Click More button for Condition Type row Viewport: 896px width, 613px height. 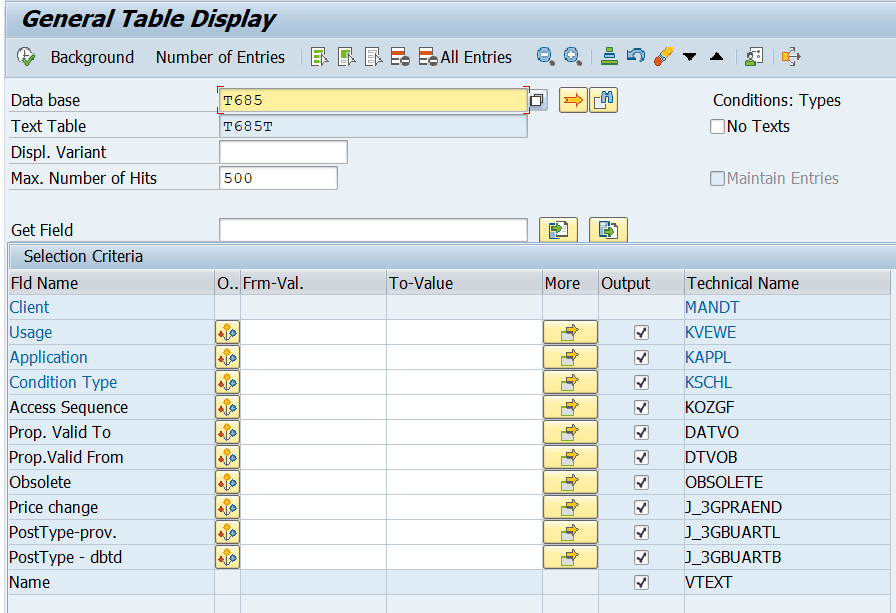point(570,382)
